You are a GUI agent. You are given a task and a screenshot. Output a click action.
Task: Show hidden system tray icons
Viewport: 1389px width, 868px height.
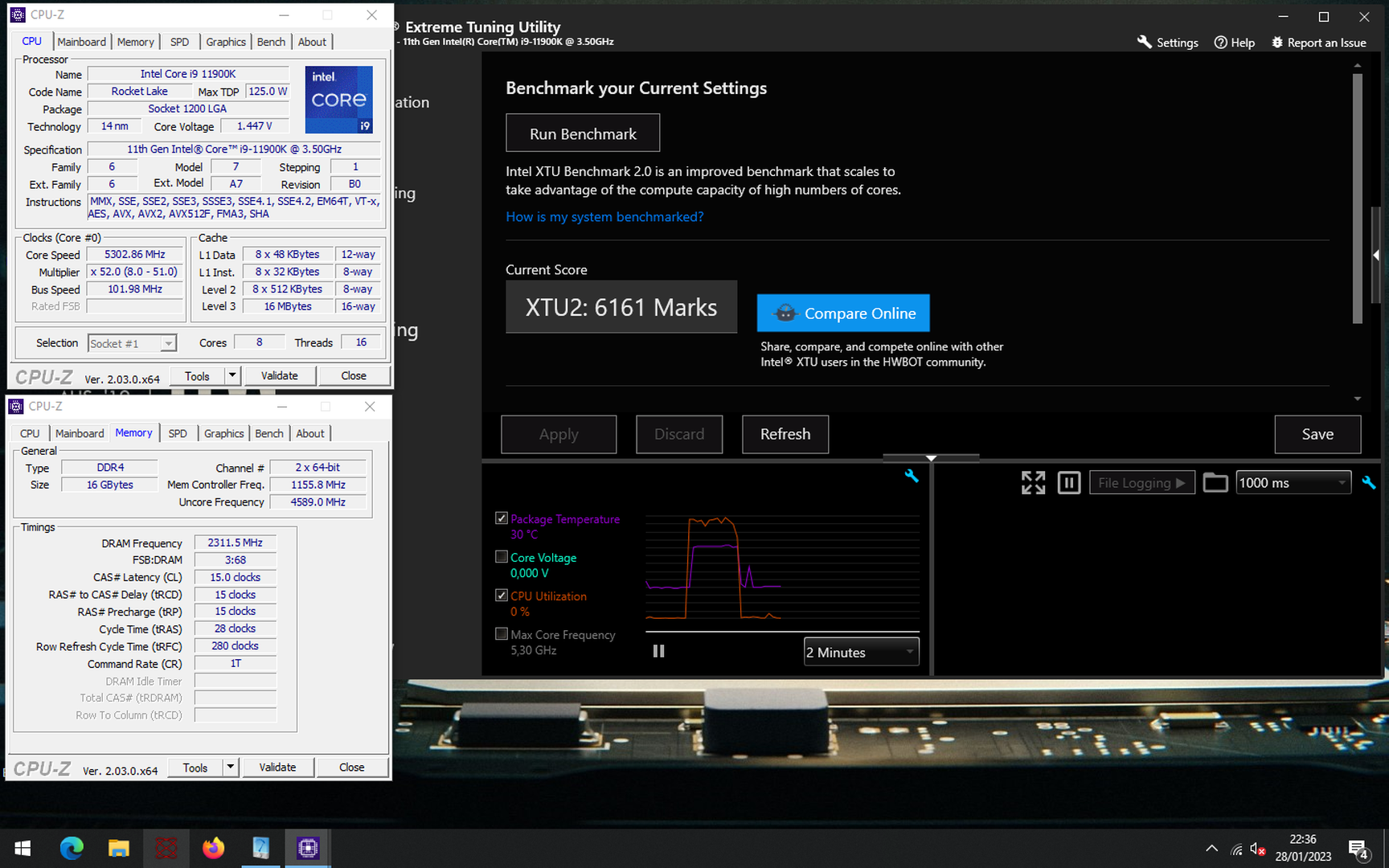[x=1211, y=849]
